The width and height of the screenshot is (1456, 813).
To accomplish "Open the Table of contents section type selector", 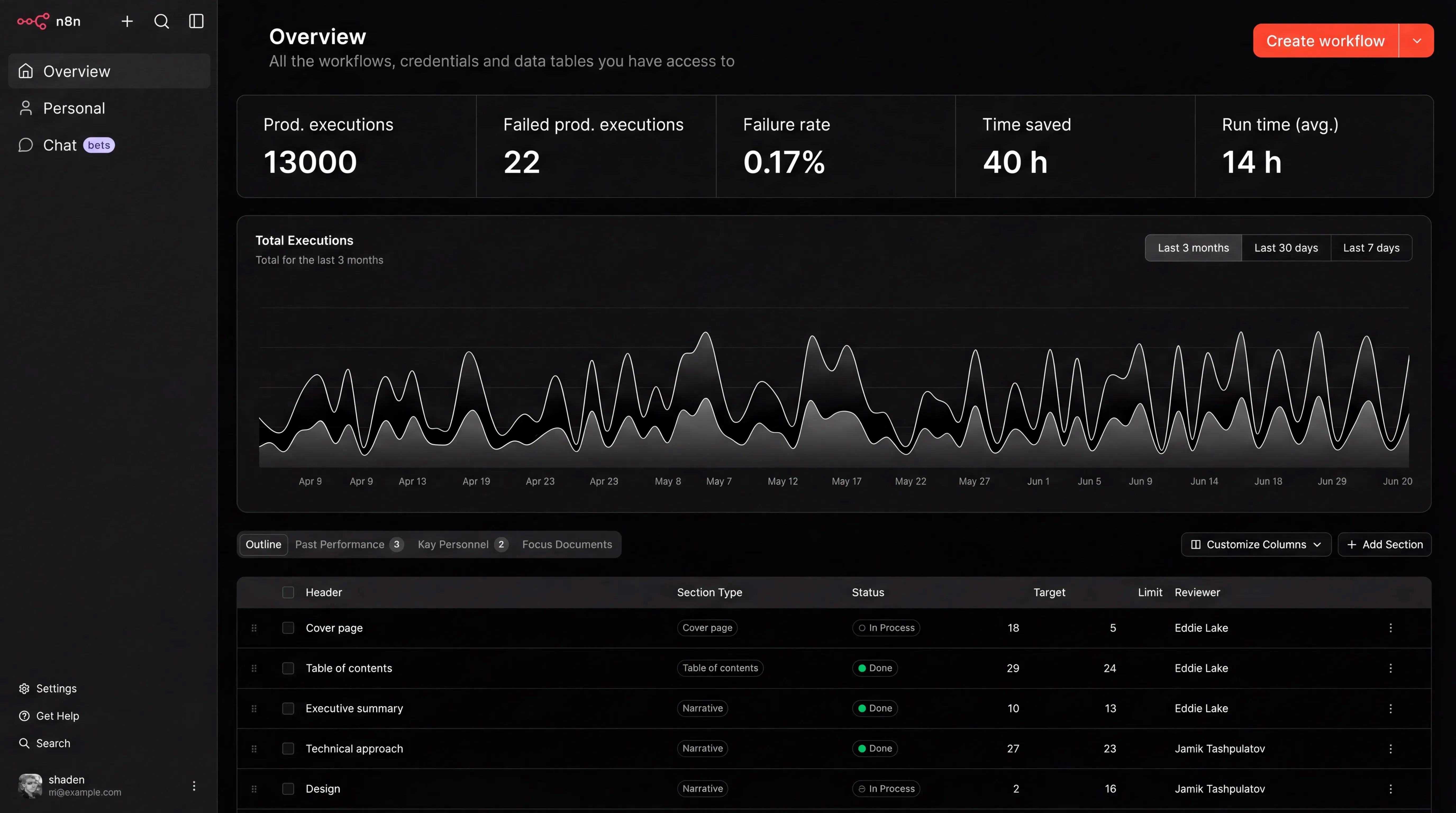I will 720,668.
